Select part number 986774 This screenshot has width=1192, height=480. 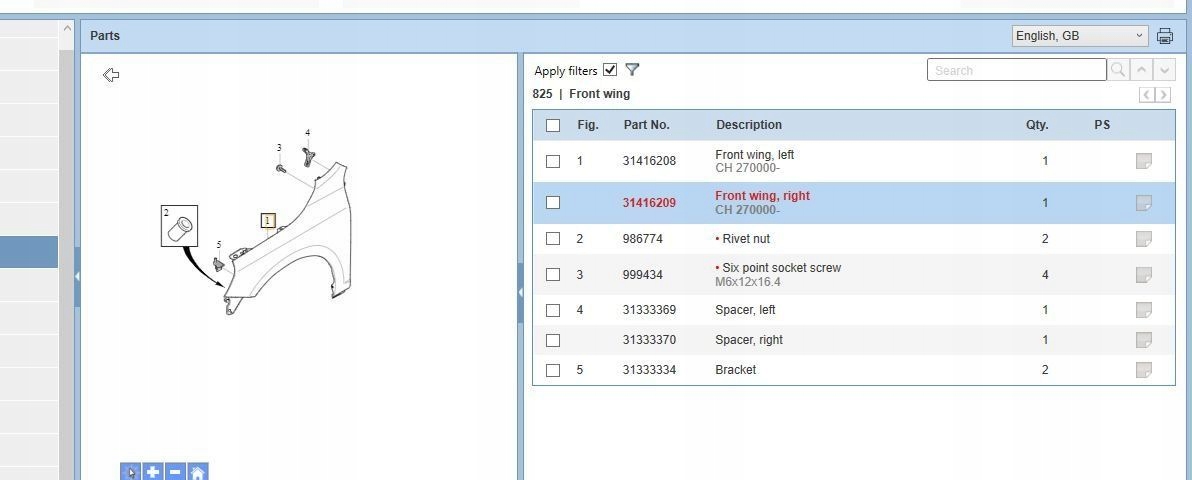click(642, 239)
